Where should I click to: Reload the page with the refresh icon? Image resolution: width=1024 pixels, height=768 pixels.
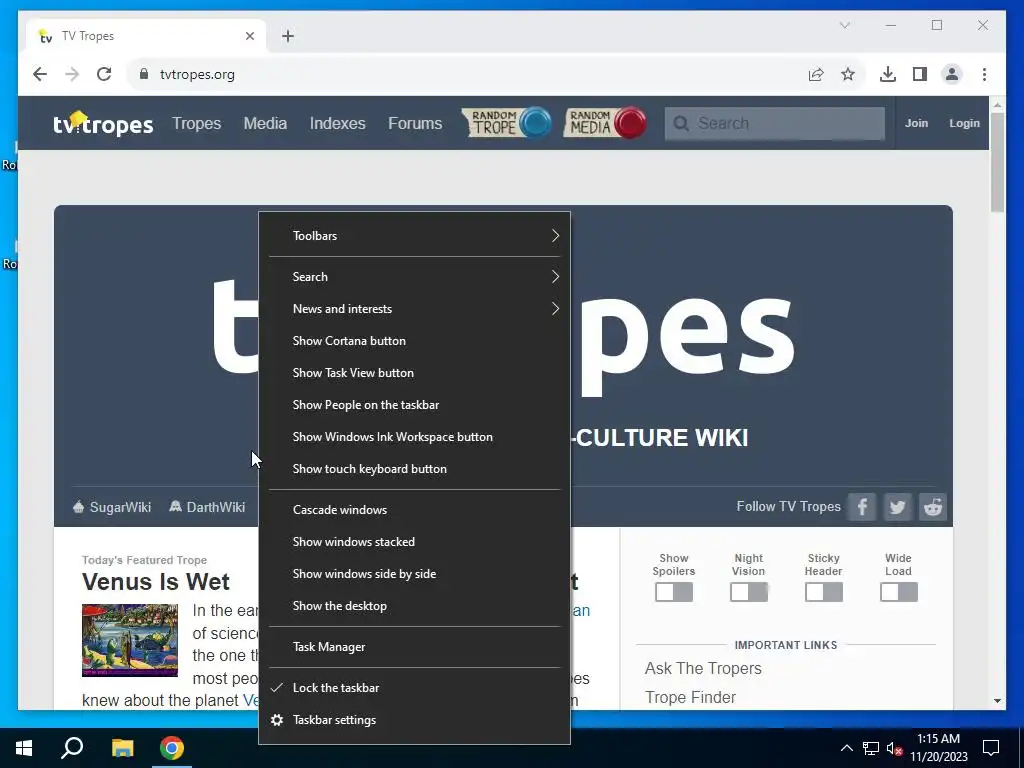pyautogui.click(x=104, y=74)
